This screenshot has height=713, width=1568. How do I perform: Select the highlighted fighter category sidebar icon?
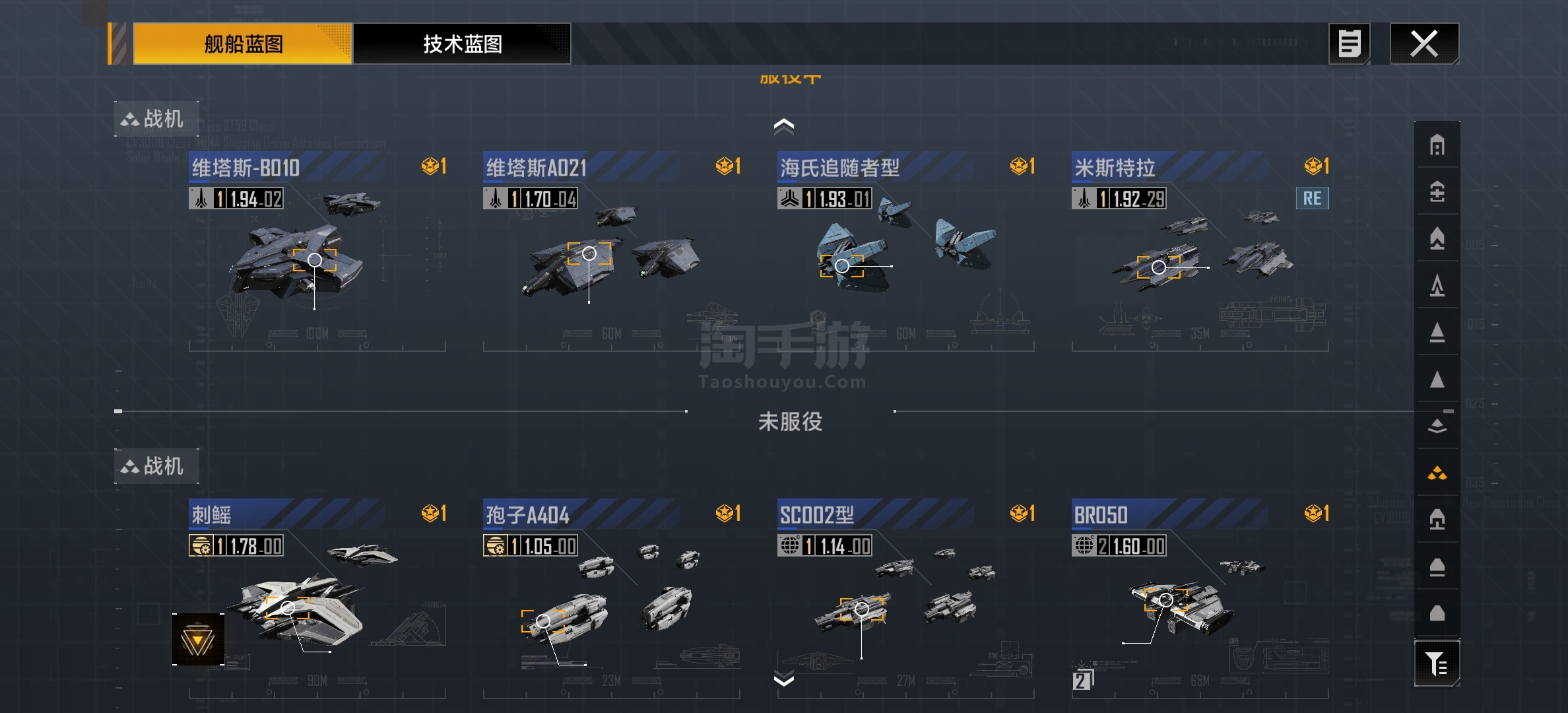click(x=1437, y=473)
